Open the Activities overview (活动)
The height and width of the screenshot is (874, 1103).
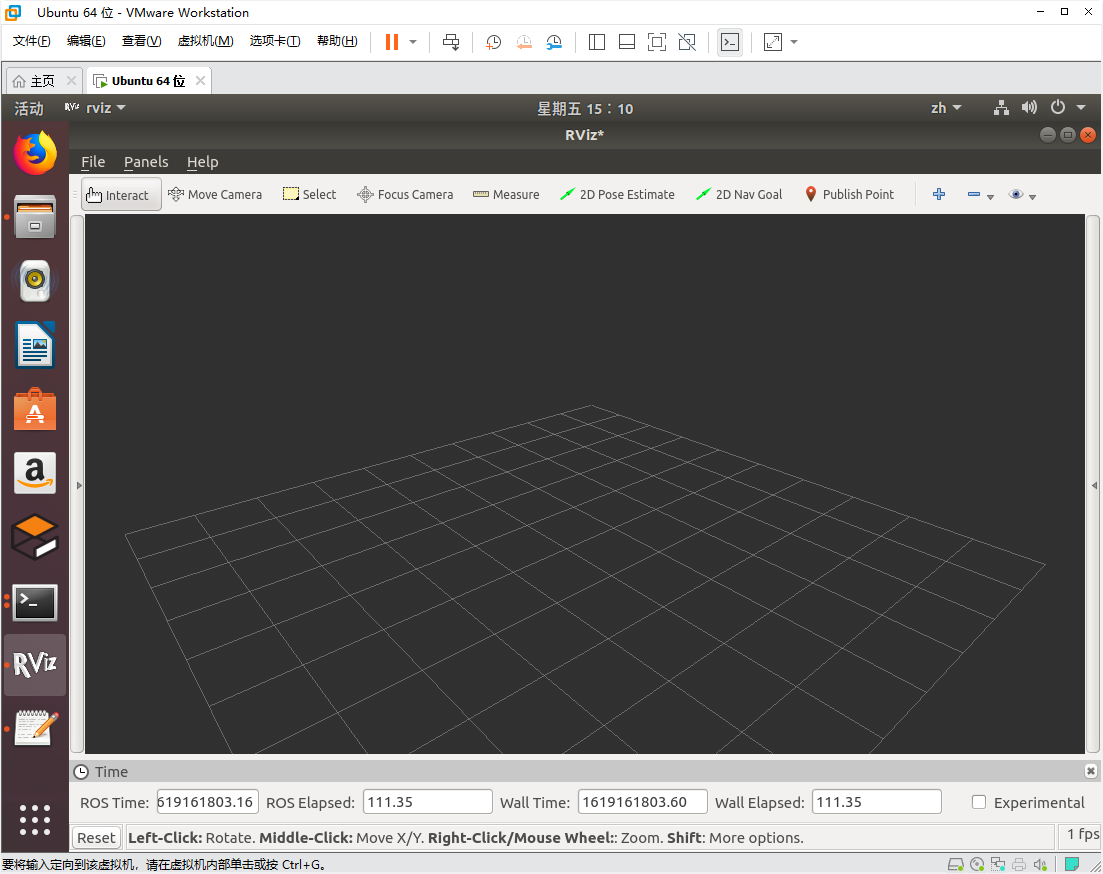pyautogui.click(x=29, y=108)
